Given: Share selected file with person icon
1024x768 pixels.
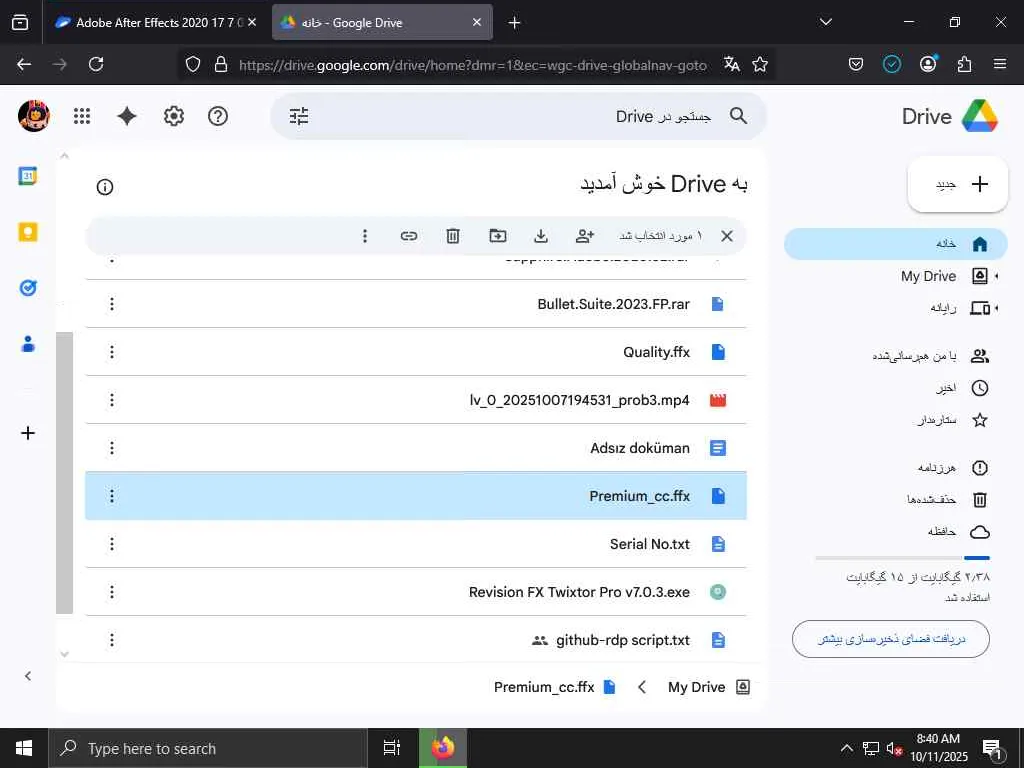Looking at the screenshot, I should [584, 236].
